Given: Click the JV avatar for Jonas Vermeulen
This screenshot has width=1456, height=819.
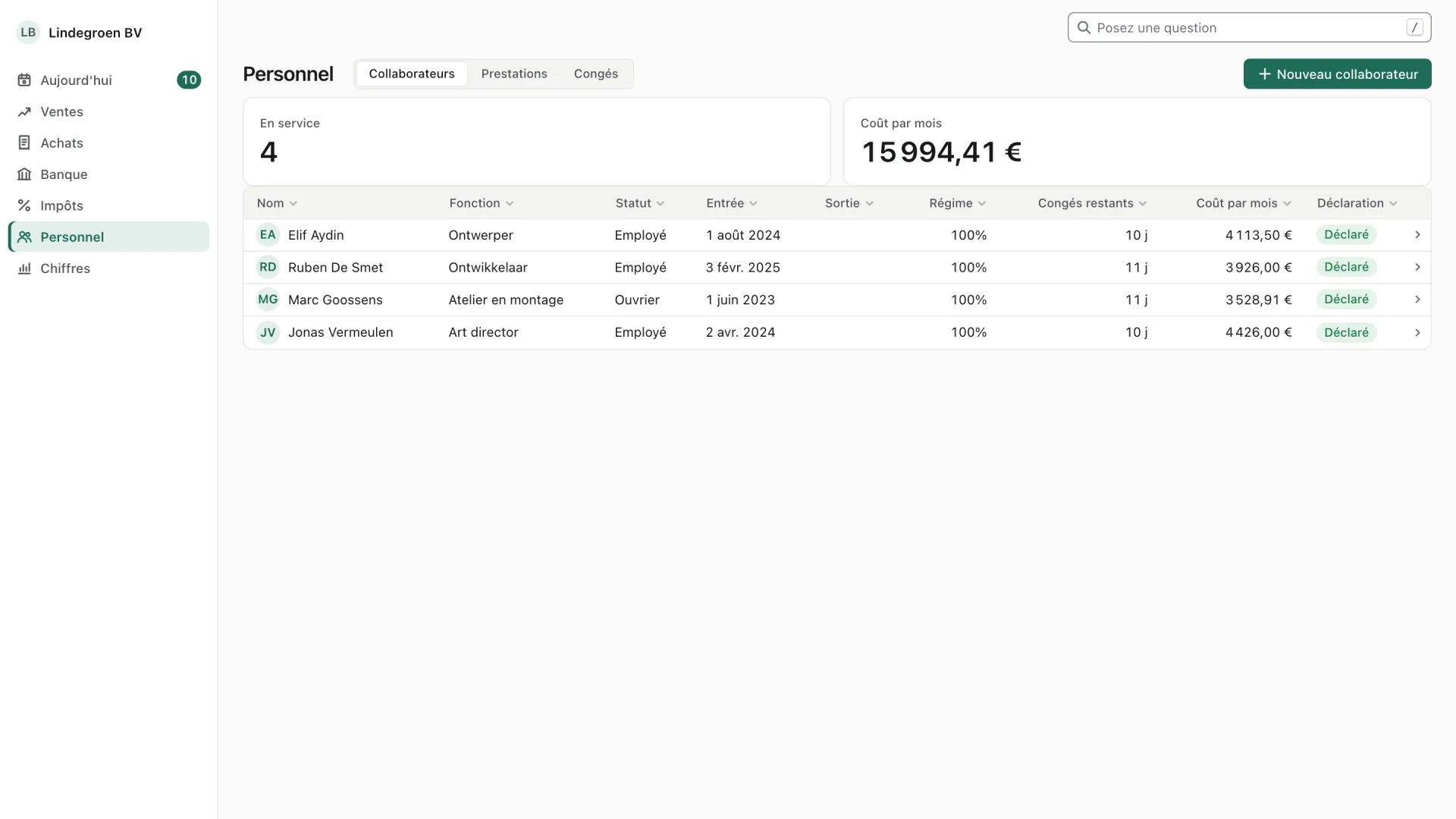Looking at the screenshot, I should click(268, 332).
